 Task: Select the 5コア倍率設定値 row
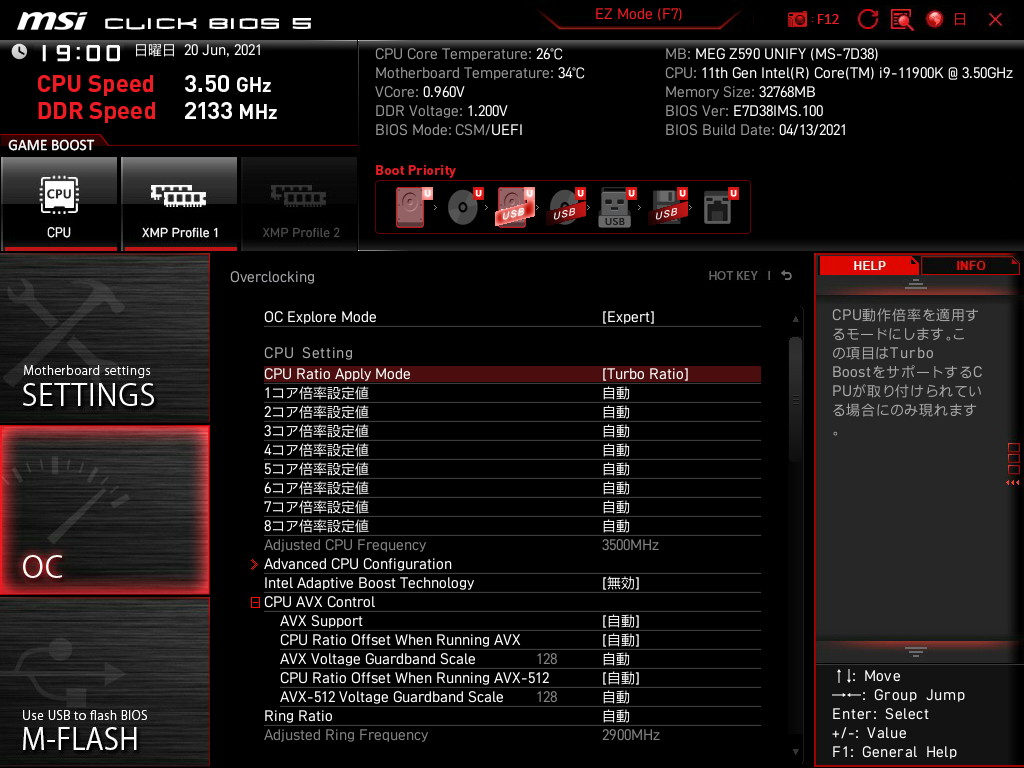(512, 468)
